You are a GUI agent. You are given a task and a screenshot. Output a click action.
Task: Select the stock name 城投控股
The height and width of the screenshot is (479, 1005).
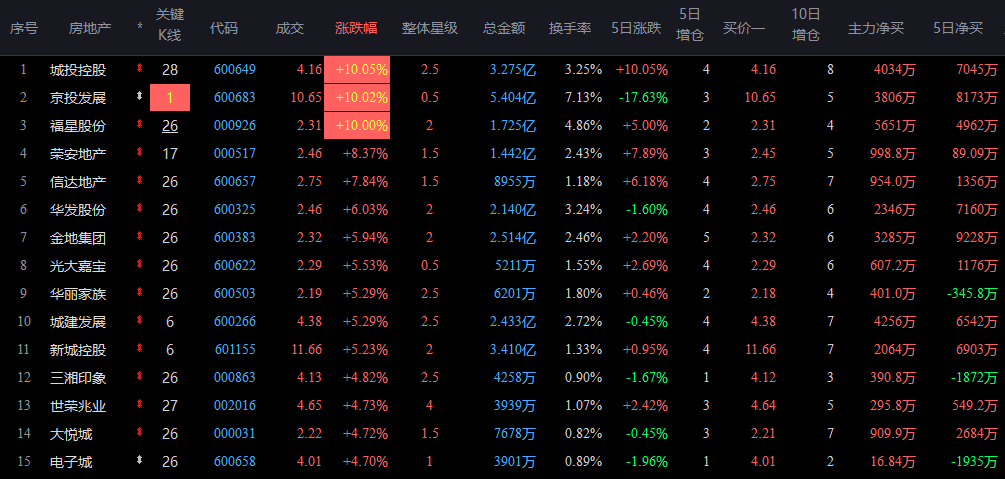coord(78,70)
